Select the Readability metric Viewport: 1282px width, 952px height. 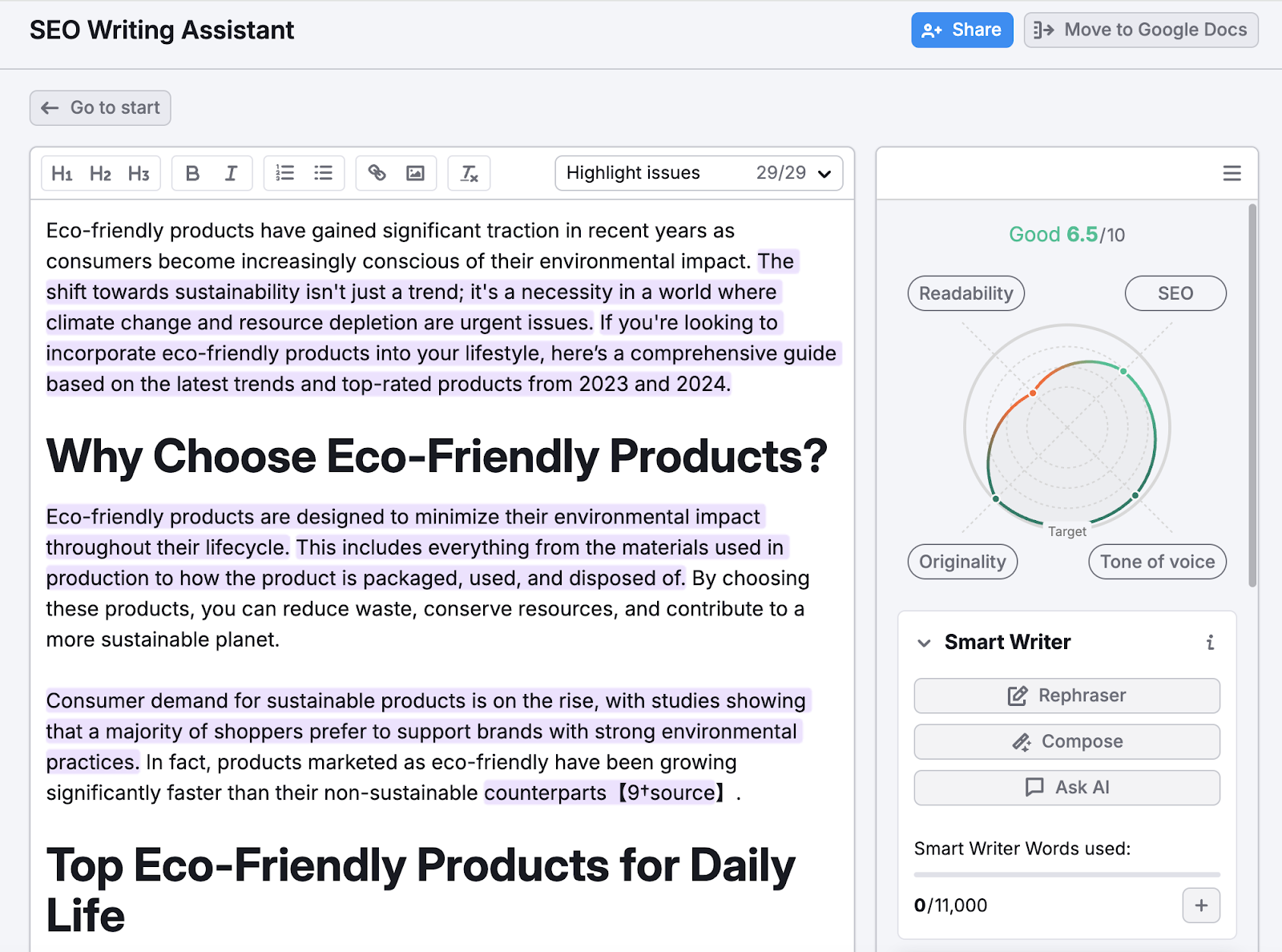tap(966, 293)
